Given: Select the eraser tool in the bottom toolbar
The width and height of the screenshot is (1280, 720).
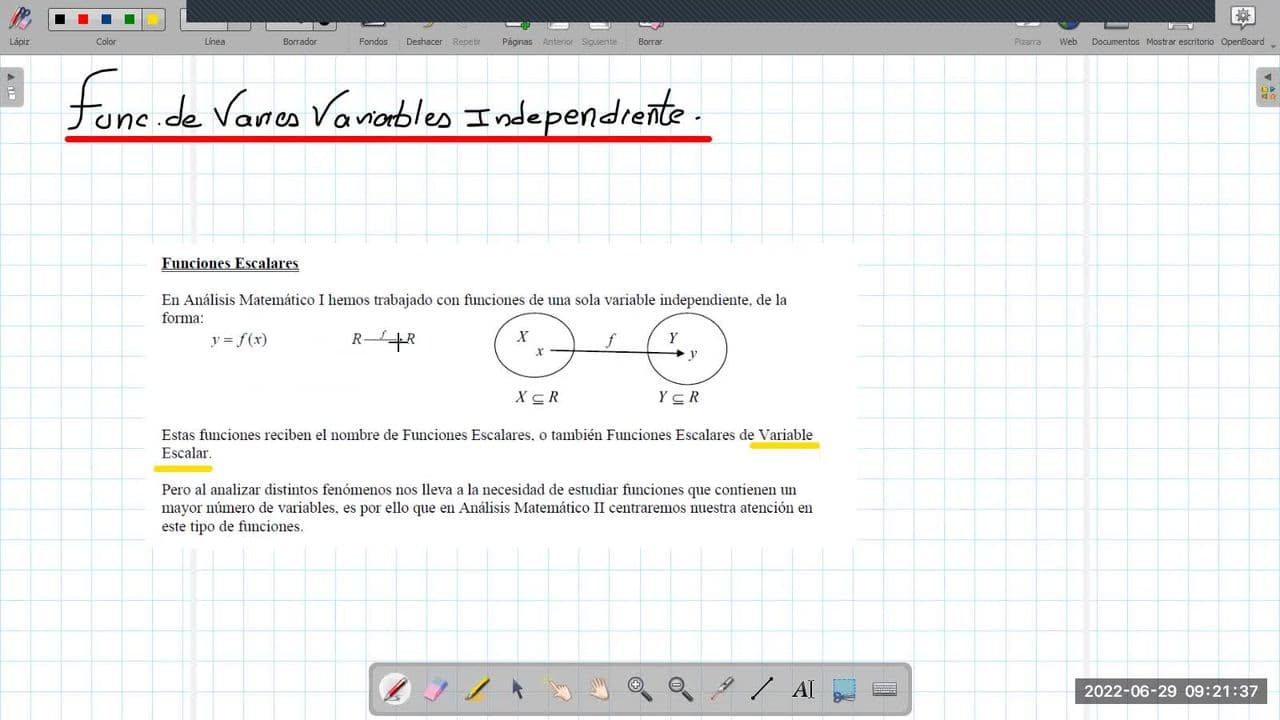Looking at the screenshot, I should coord(437,689).
